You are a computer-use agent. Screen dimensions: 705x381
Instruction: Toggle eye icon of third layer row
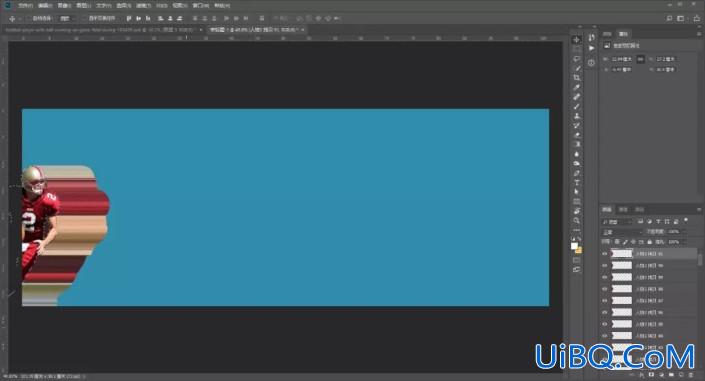(605, 277)
